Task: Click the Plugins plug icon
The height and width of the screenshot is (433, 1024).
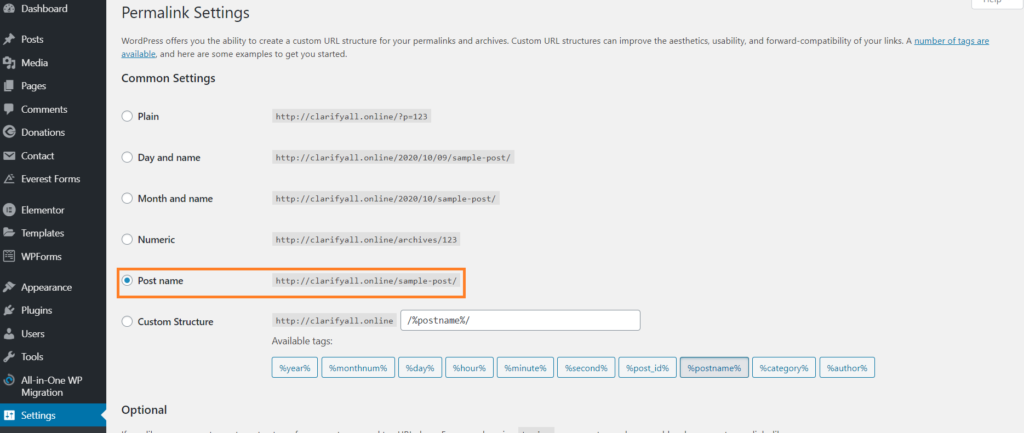Action: [x=9, y=310]
